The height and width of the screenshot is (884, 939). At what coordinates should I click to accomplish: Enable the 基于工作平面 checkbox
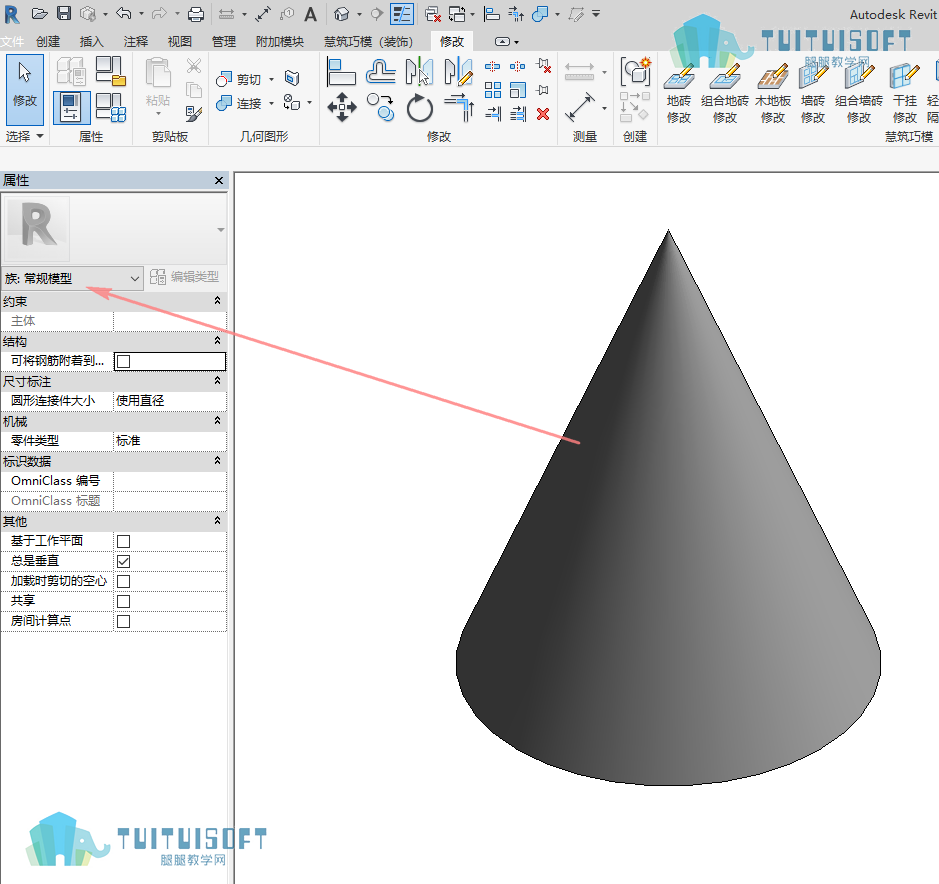tap(123, 541)
